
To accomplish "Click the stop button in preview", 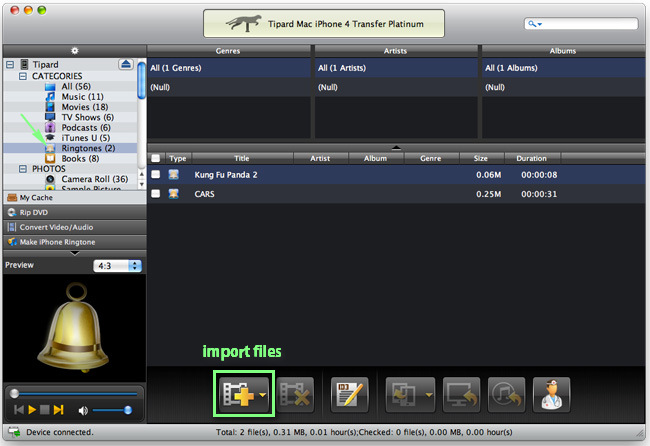I will pyautogui.click(x=45, y=410).
